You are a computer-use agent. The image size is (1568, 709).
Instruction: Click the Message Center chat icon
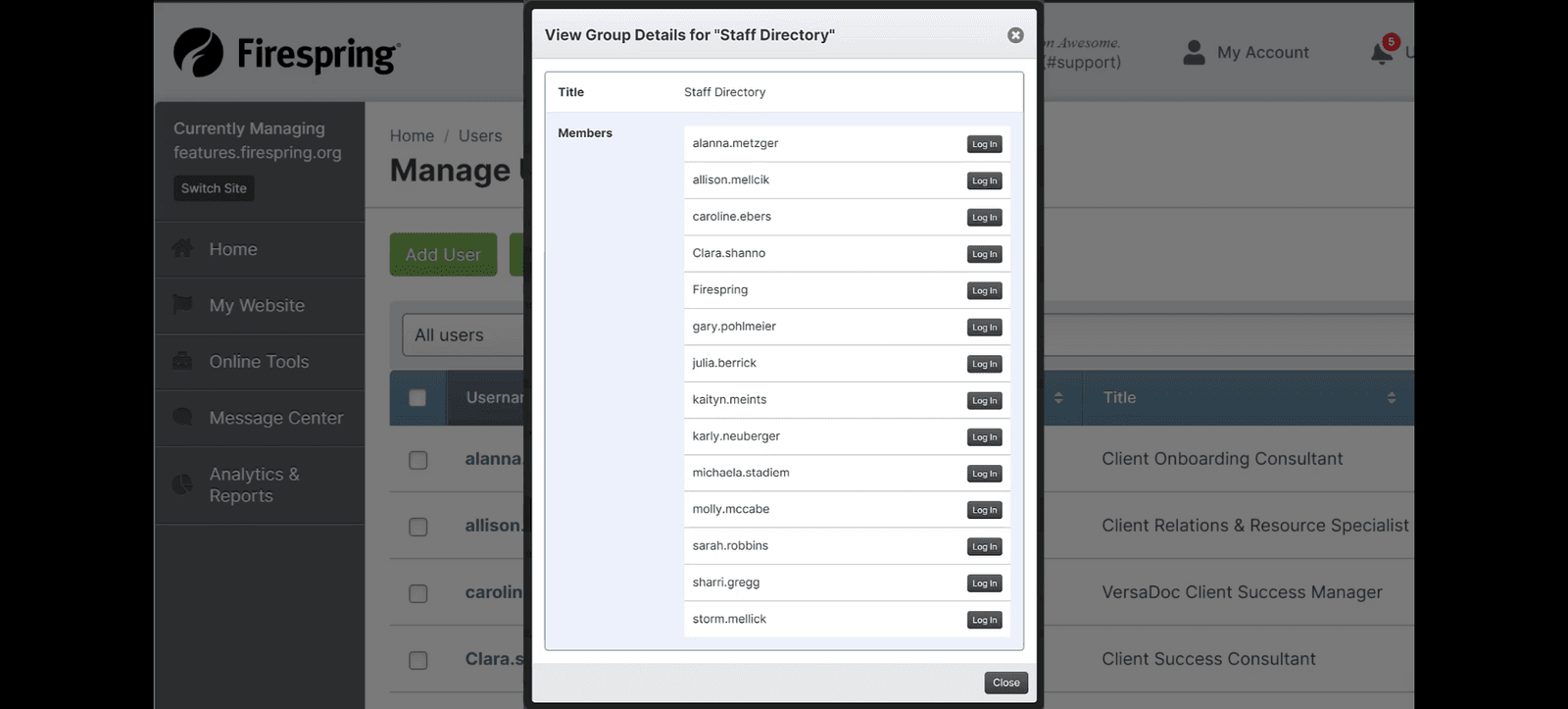click(182, 418)
